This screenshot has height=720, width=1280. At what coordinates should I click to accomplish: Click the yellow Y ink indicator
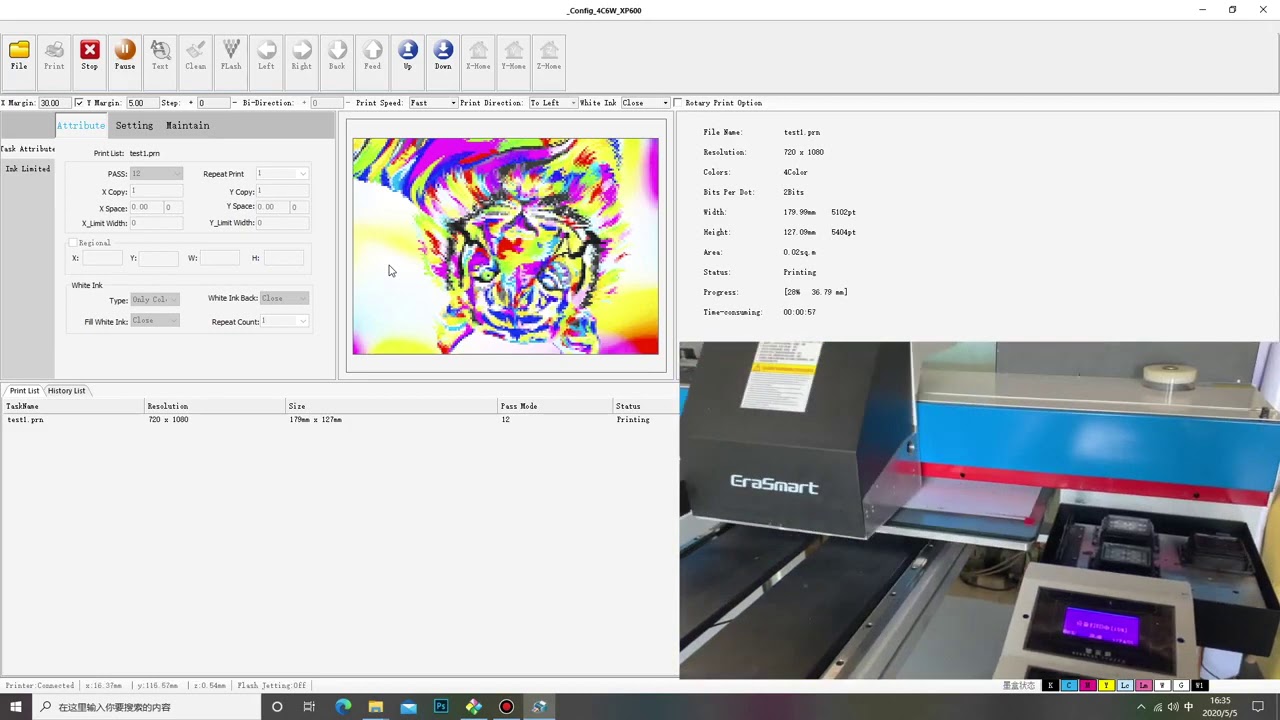[x=1106, y=685]
